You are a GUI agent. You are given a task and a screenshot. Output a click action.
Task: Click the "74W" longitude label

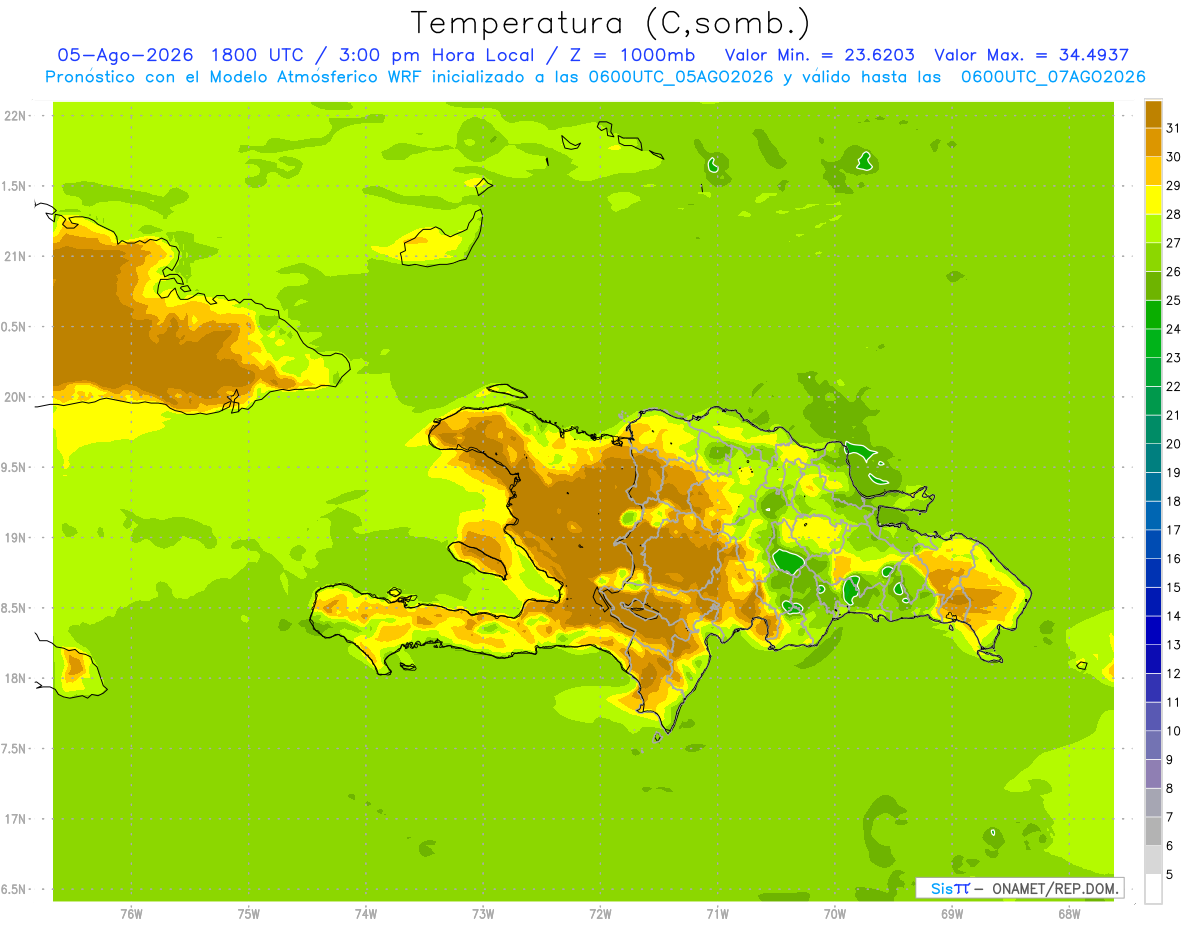(366, 913)
